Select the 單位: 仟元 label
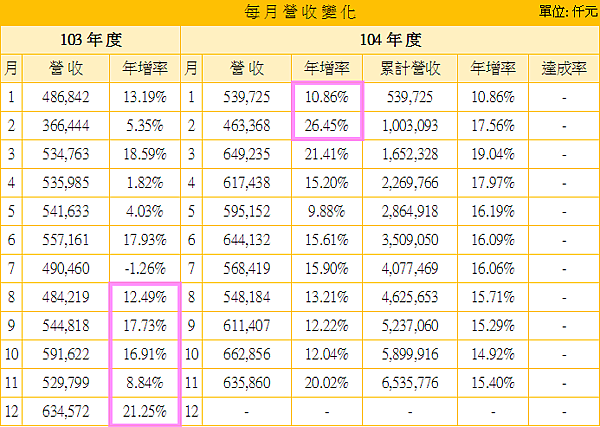The width and height of the screenshot is (600, 427). 569,12
